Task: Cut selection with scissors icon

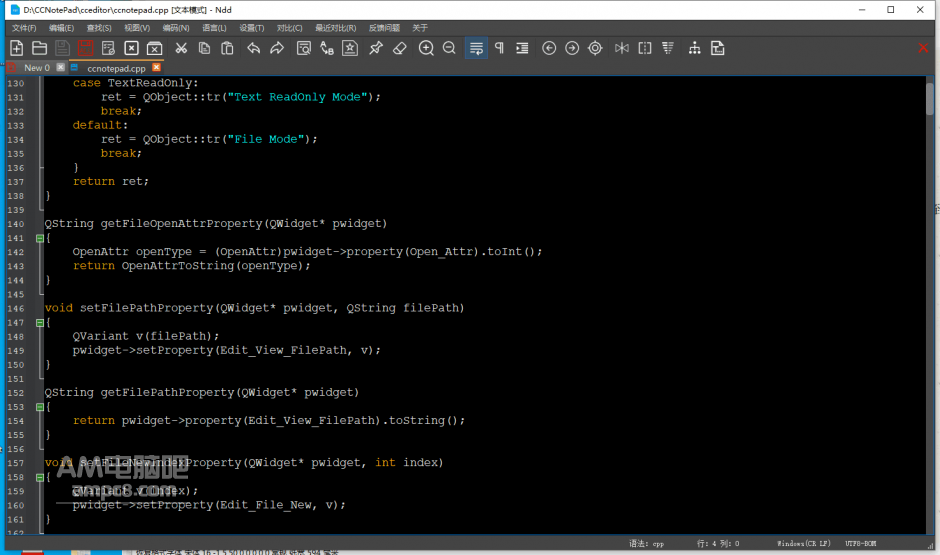Action: (x=181, y=49)
